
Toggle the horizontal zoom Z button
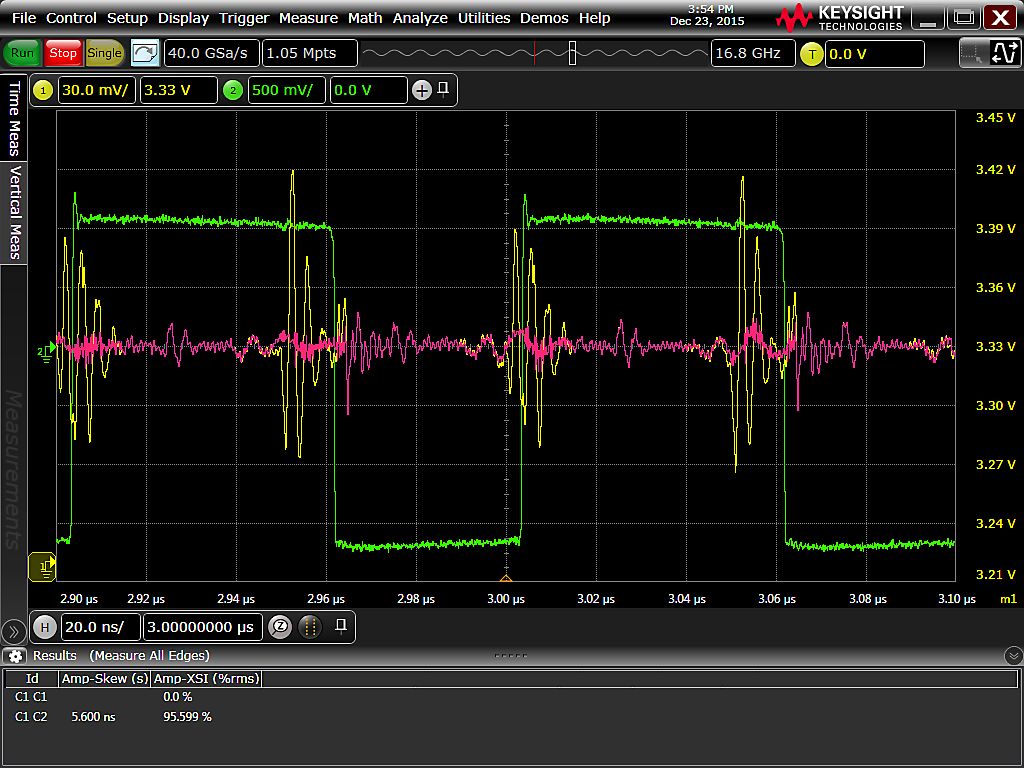280,627
